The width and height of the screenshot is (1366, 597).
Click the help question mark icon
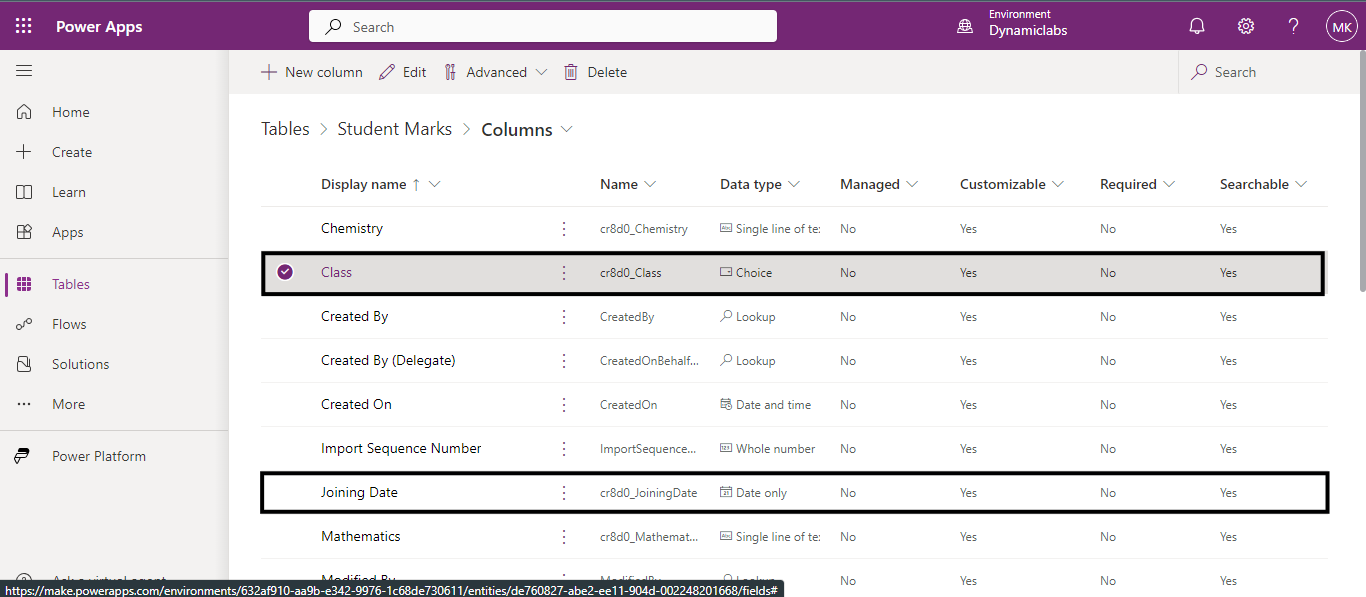coord(1293,27)
